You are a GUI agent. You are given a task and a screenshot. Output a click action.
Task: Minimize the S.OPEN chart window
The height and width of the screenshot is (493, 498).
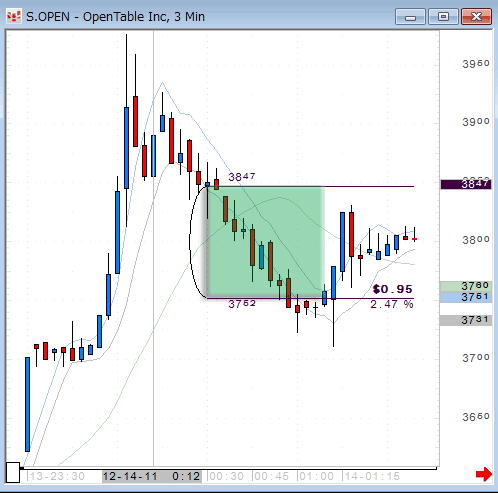pos(410,17)
